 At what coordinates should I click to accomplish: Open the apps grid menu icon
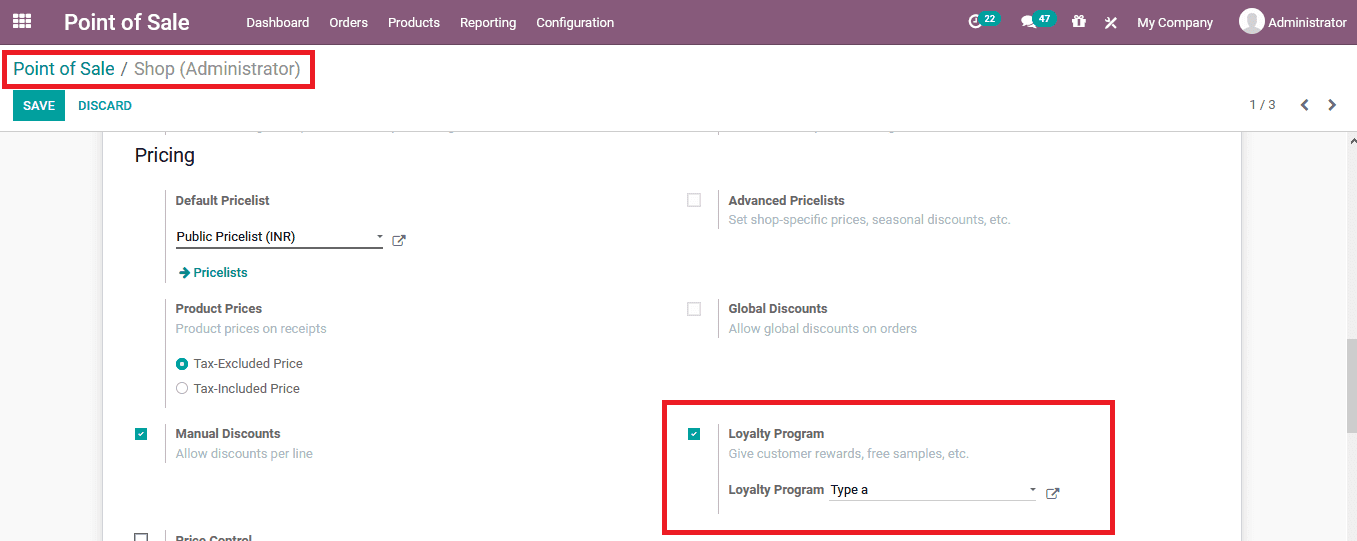point(22,21)
